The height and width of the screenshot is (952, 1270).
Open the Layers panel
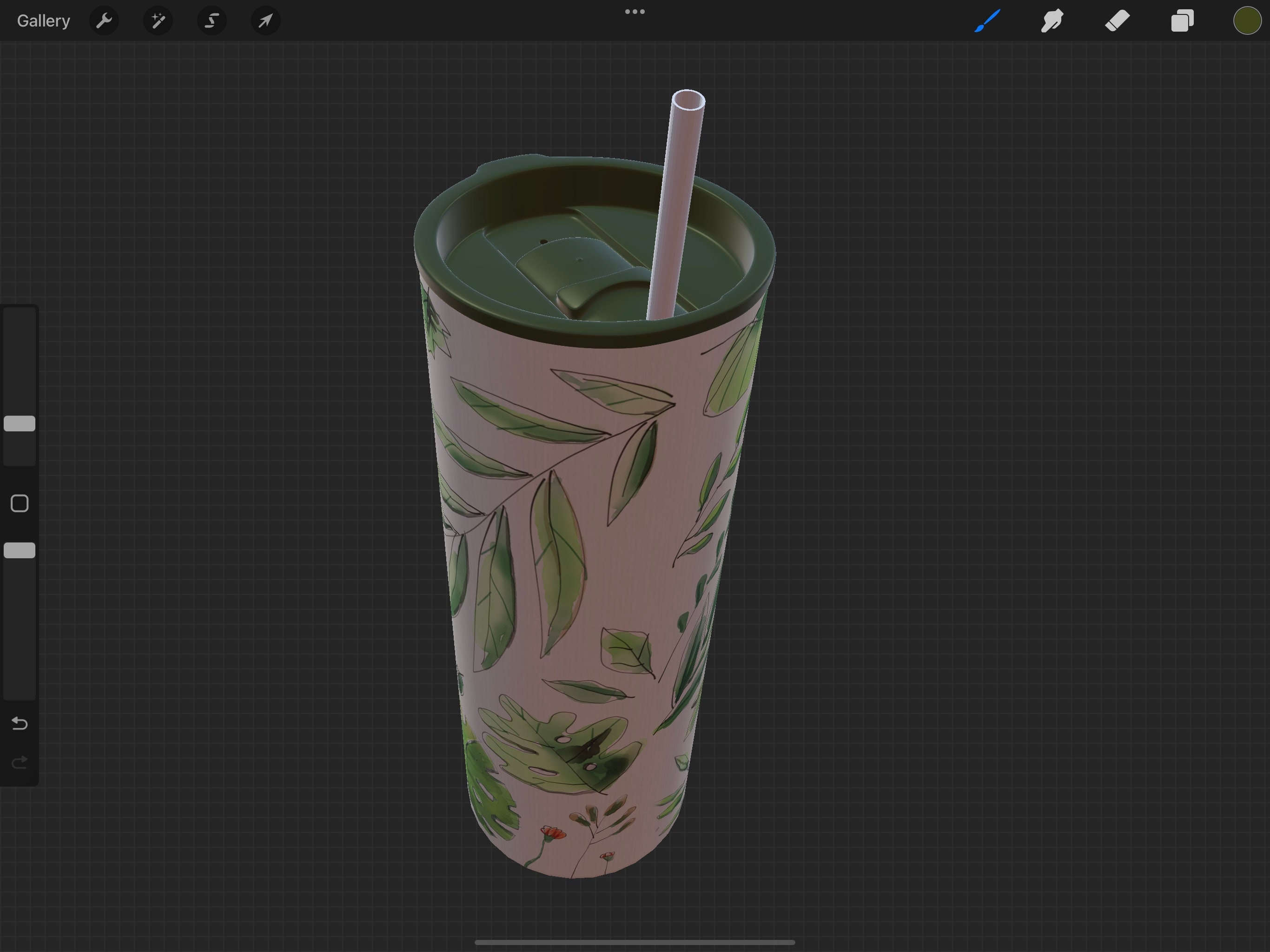(x=1183, y=20)
